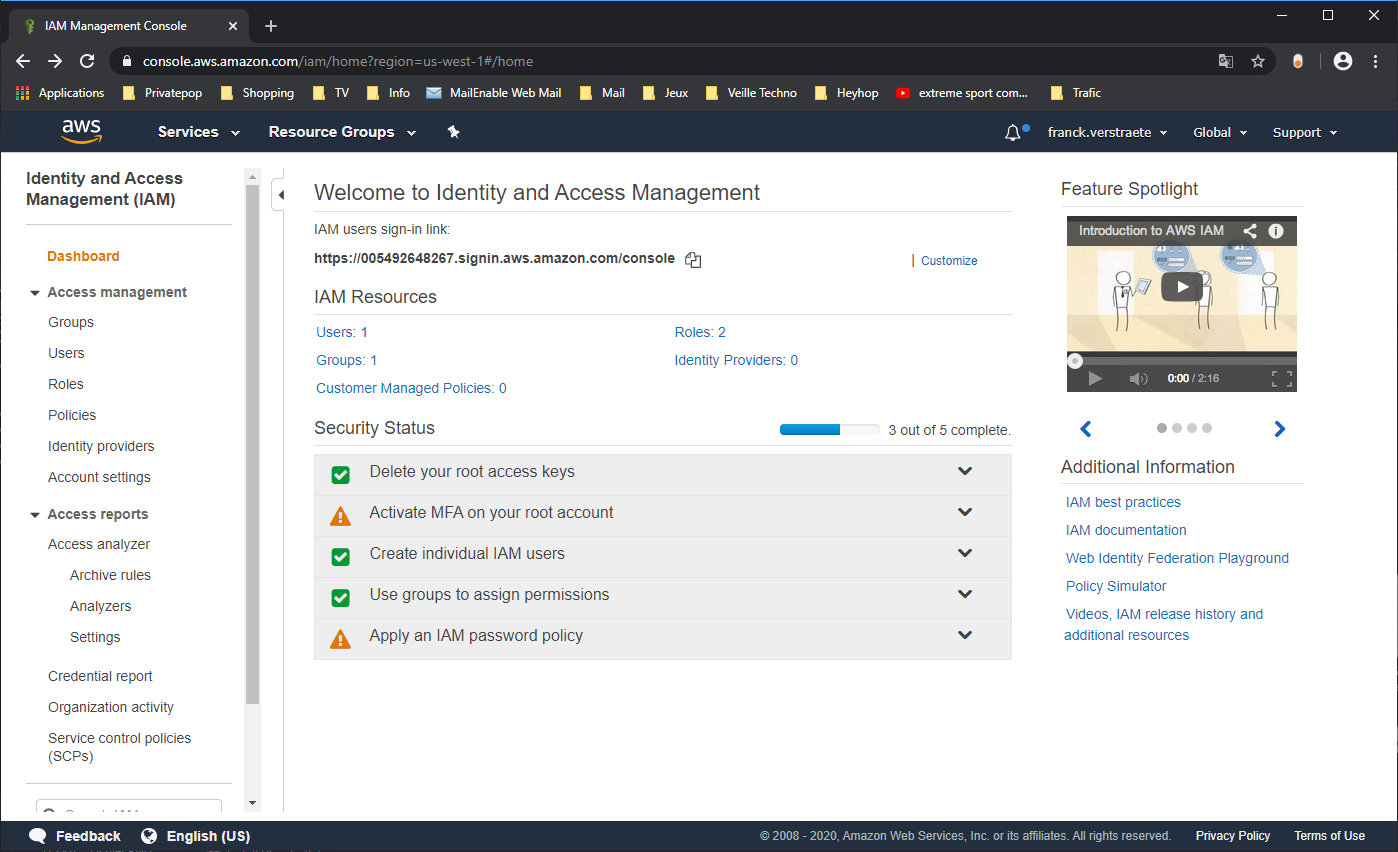Open the Dashboard nav item
Viewport: 1398px width, 852px height.
pyautogui.click(x=83, y=256)
